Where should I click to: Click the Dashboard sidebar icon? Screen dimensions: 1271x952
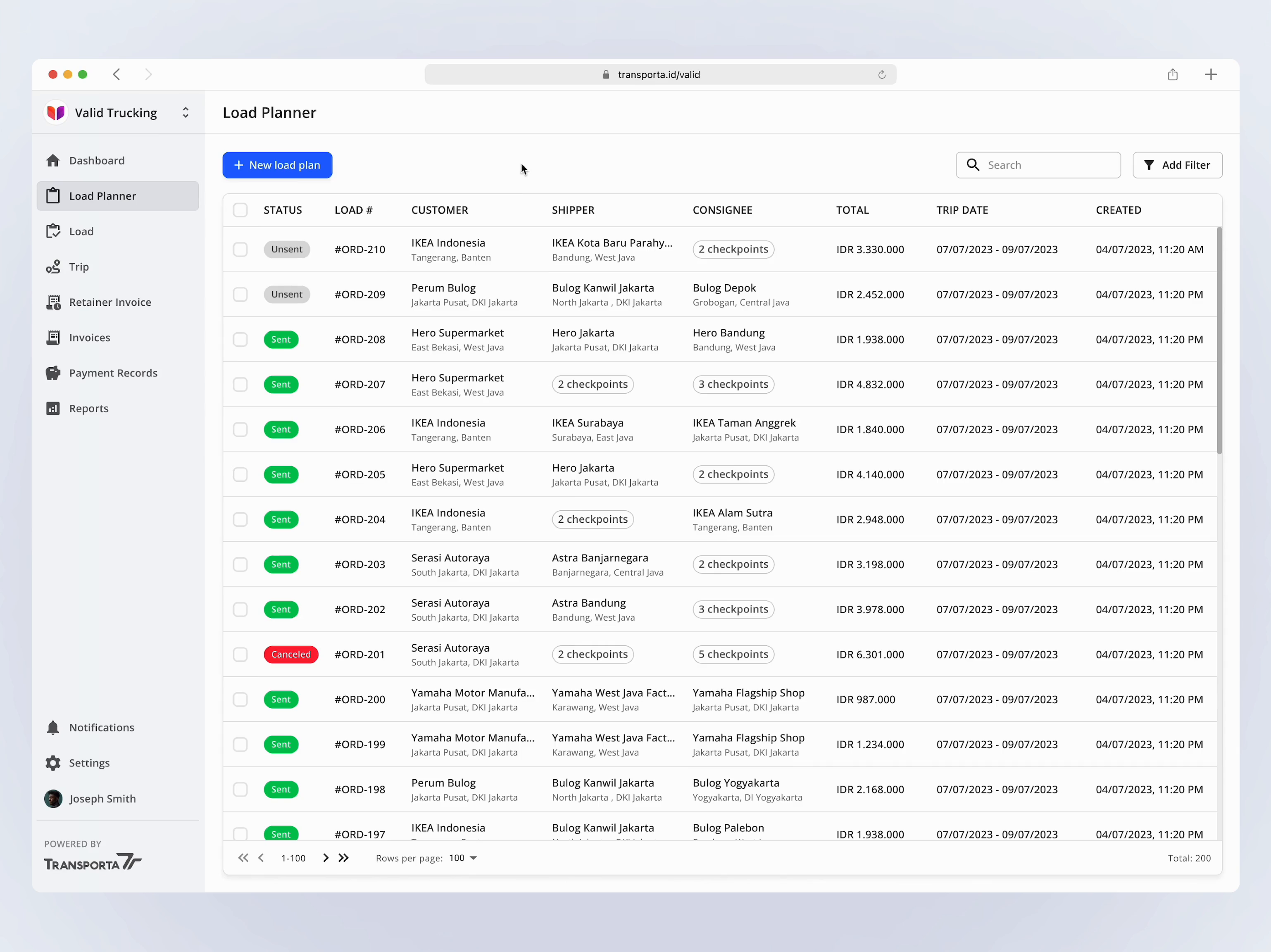coord(53,160)
